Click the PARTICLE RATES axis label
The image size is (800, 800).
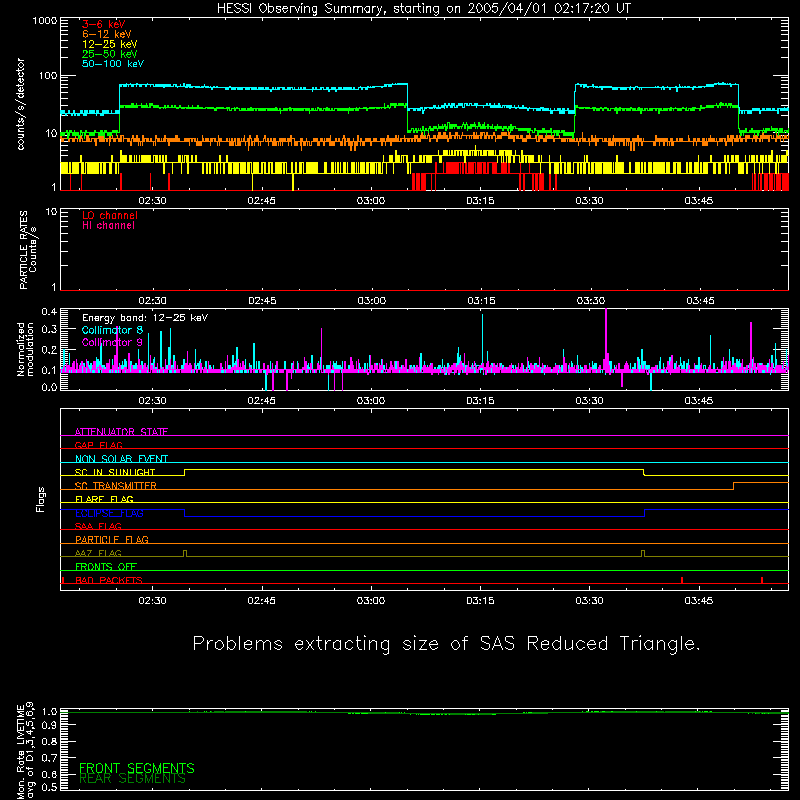pyautogui.click(x=28, y=250)
